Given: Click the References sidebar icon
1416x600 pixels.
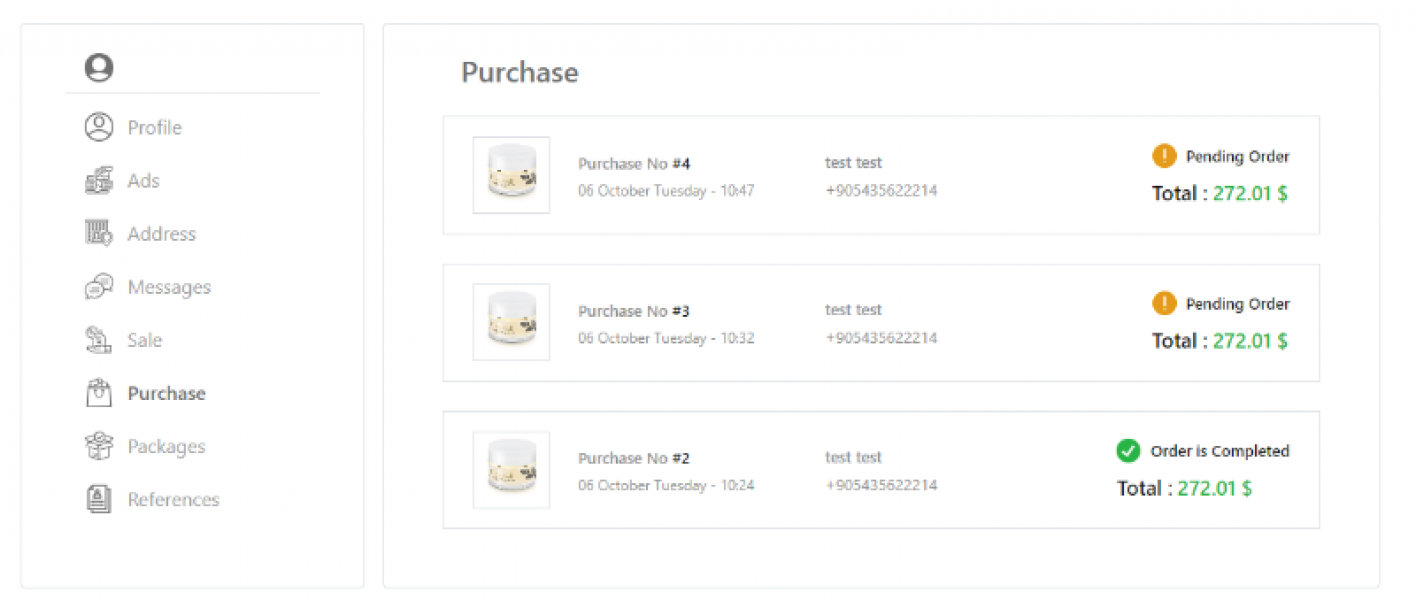Looking at the screenshot, I should (99, 499).
